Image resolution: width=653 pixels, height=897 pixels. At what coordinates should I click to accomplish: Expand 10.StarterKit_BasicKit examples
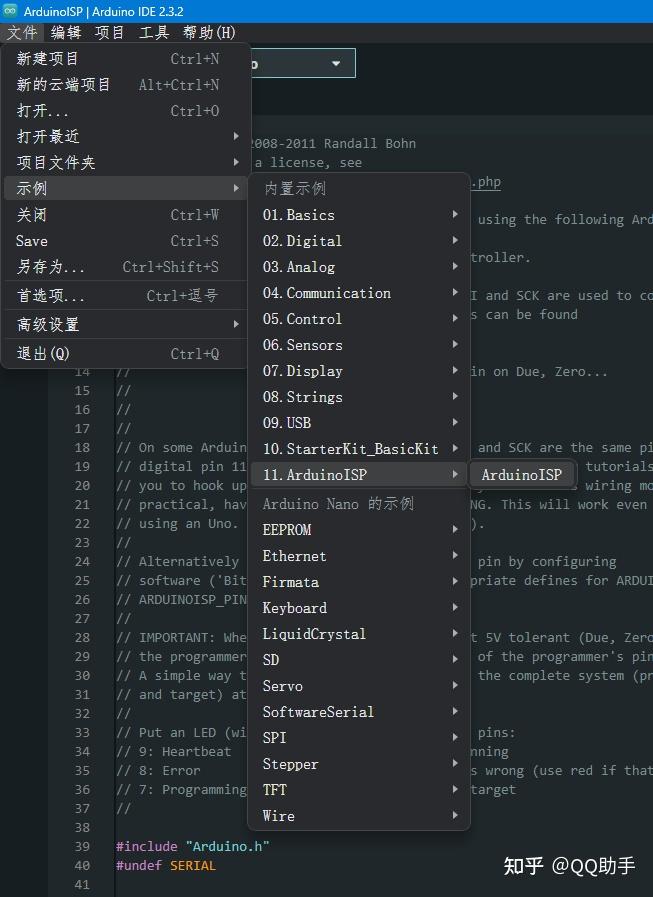tap(359, 449)
